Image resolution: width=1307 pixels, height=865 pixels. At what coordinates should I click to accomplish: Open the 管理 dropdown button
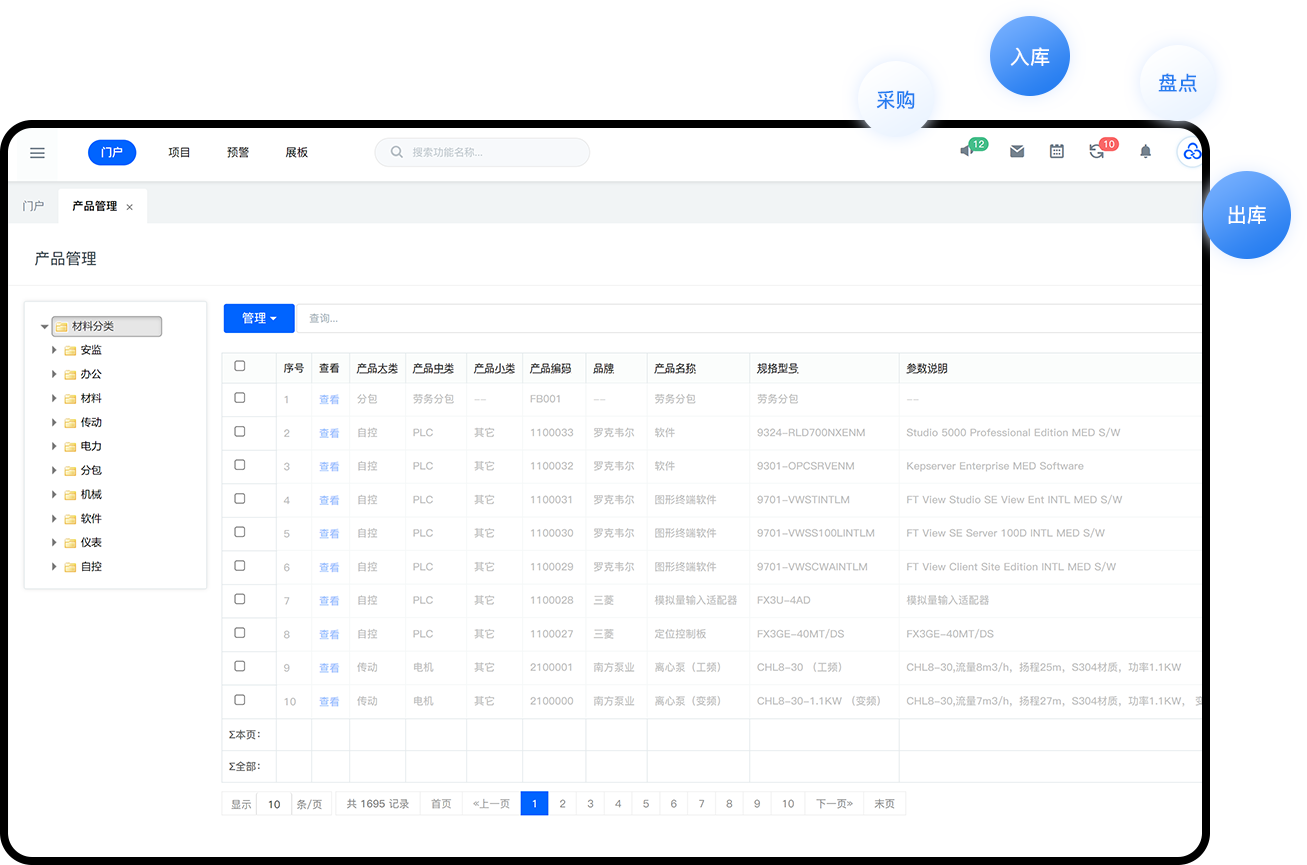coord(259,318)
